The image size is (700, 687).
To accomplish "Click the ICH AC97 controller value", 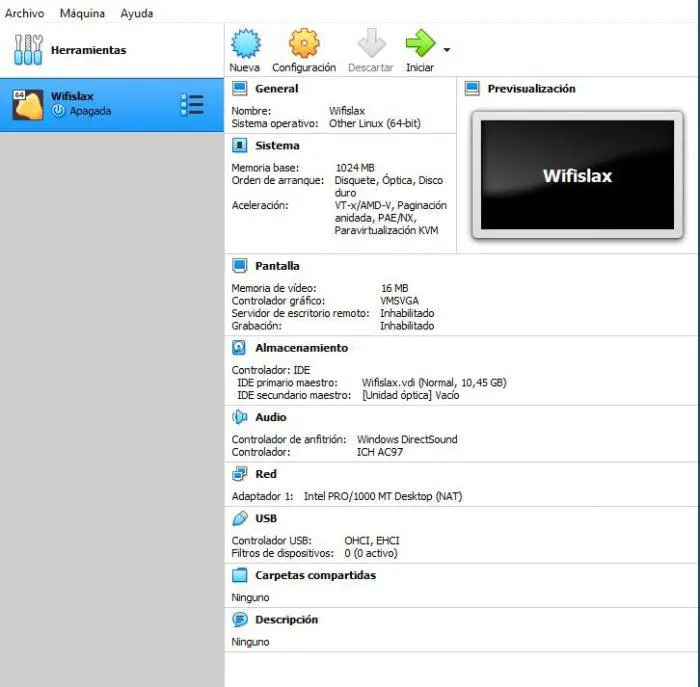I will tap(380, 452).
